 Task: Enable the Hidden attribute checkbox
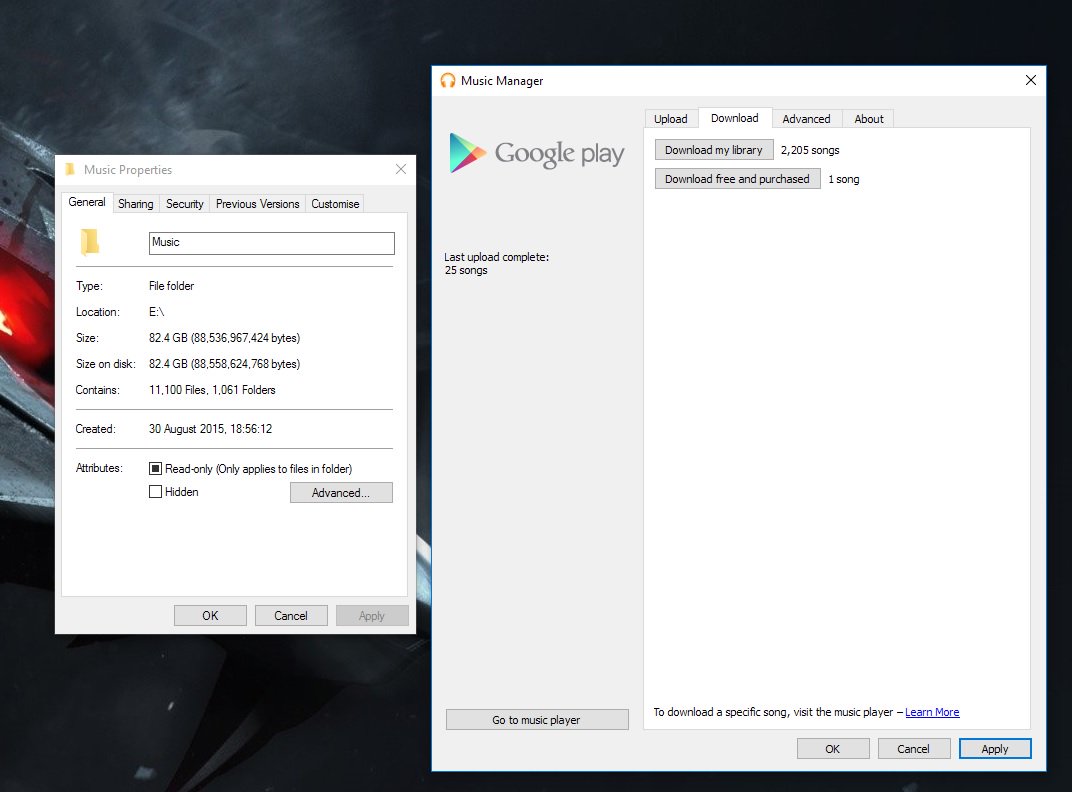click(x=155, y=492)
